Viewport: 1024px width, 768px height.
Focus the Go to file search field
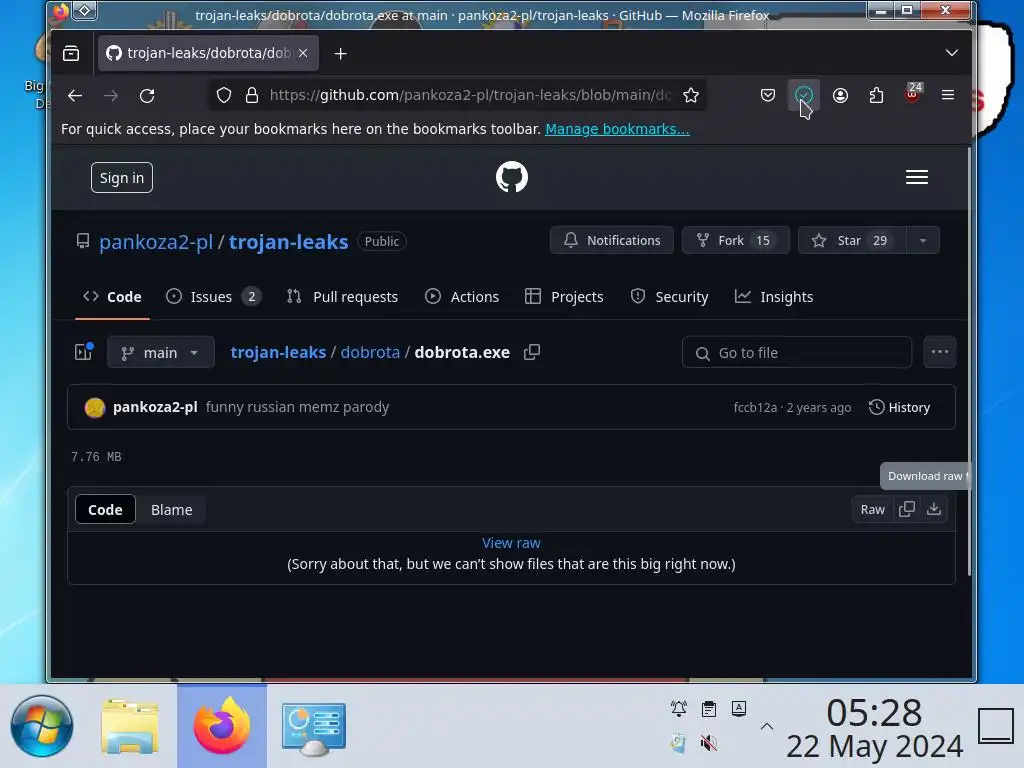point(797,353)
